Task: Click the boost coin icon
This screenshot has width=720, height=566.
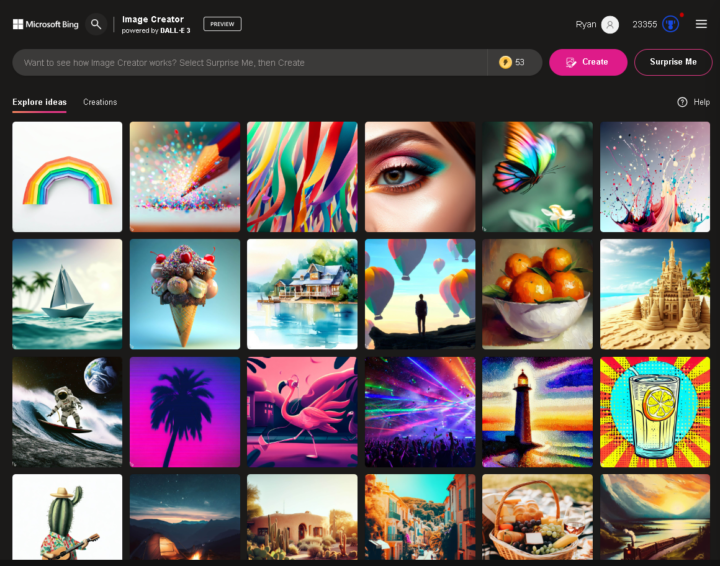Action: coord(505,62)
